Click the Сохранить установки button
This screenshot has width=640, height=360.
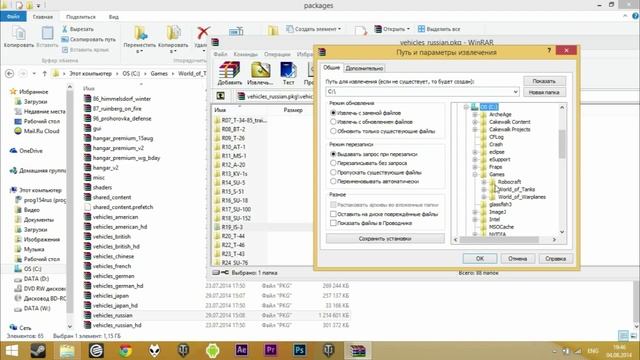385,239
